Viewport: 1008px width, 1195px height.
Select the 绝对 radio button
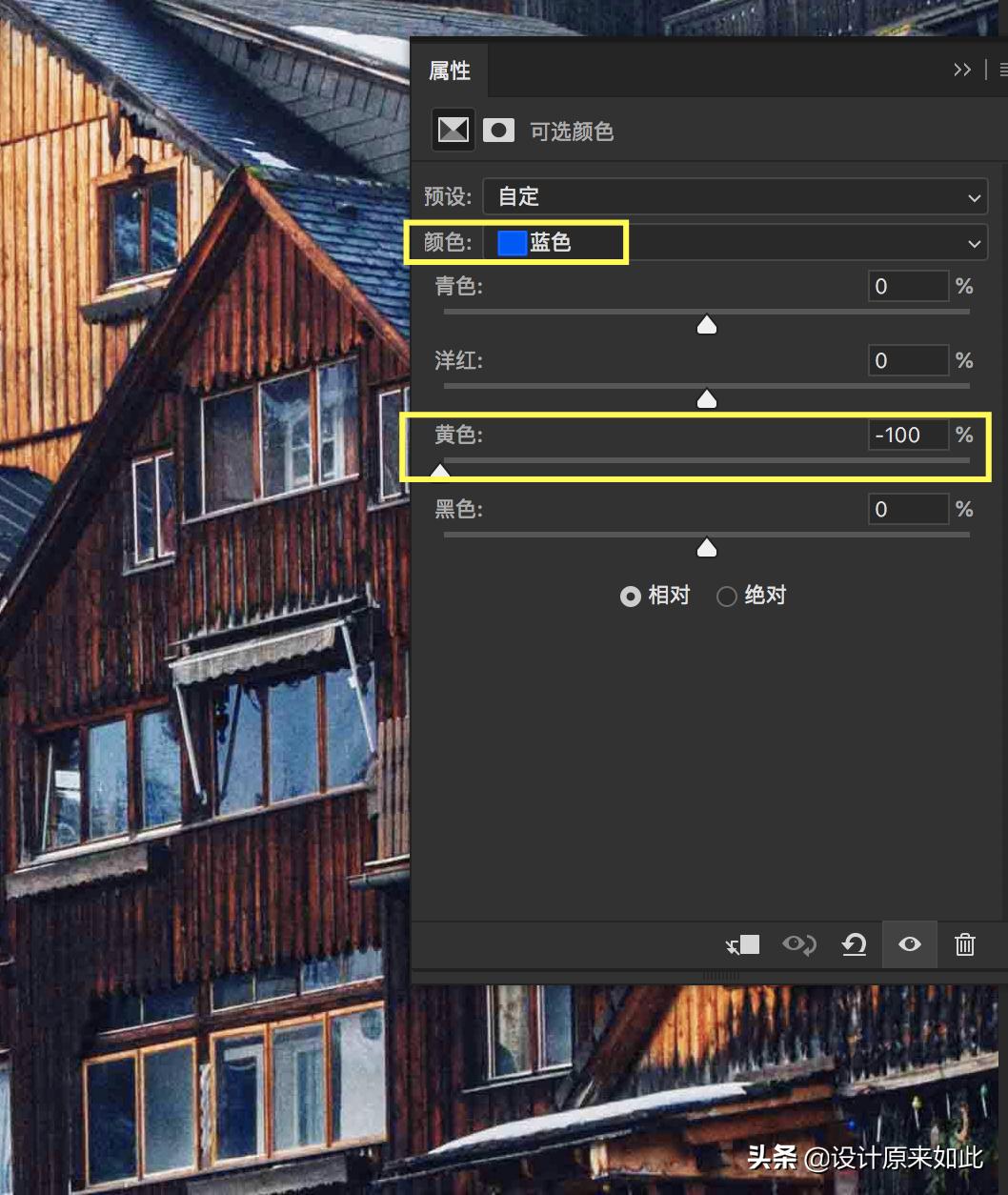coord(726,597)
